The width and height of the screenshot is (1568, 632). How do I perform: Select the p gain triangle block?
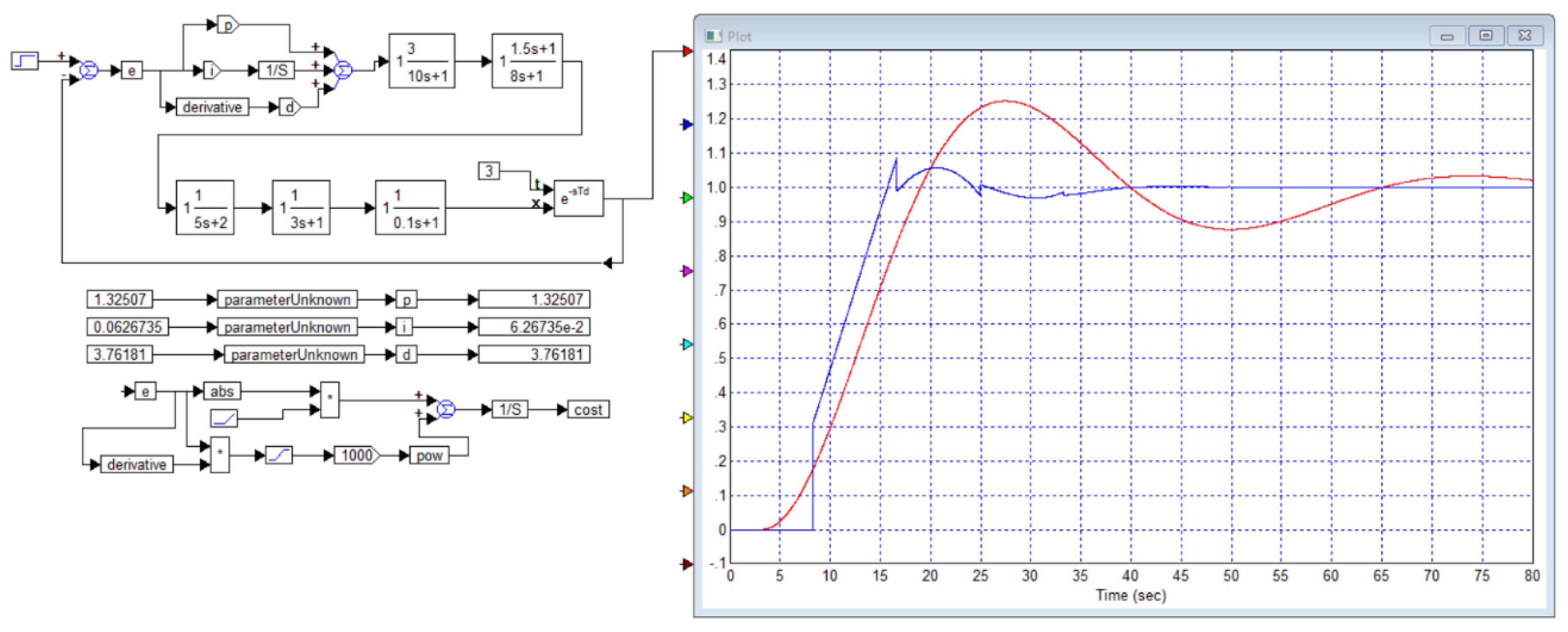(x=228, y=26)
